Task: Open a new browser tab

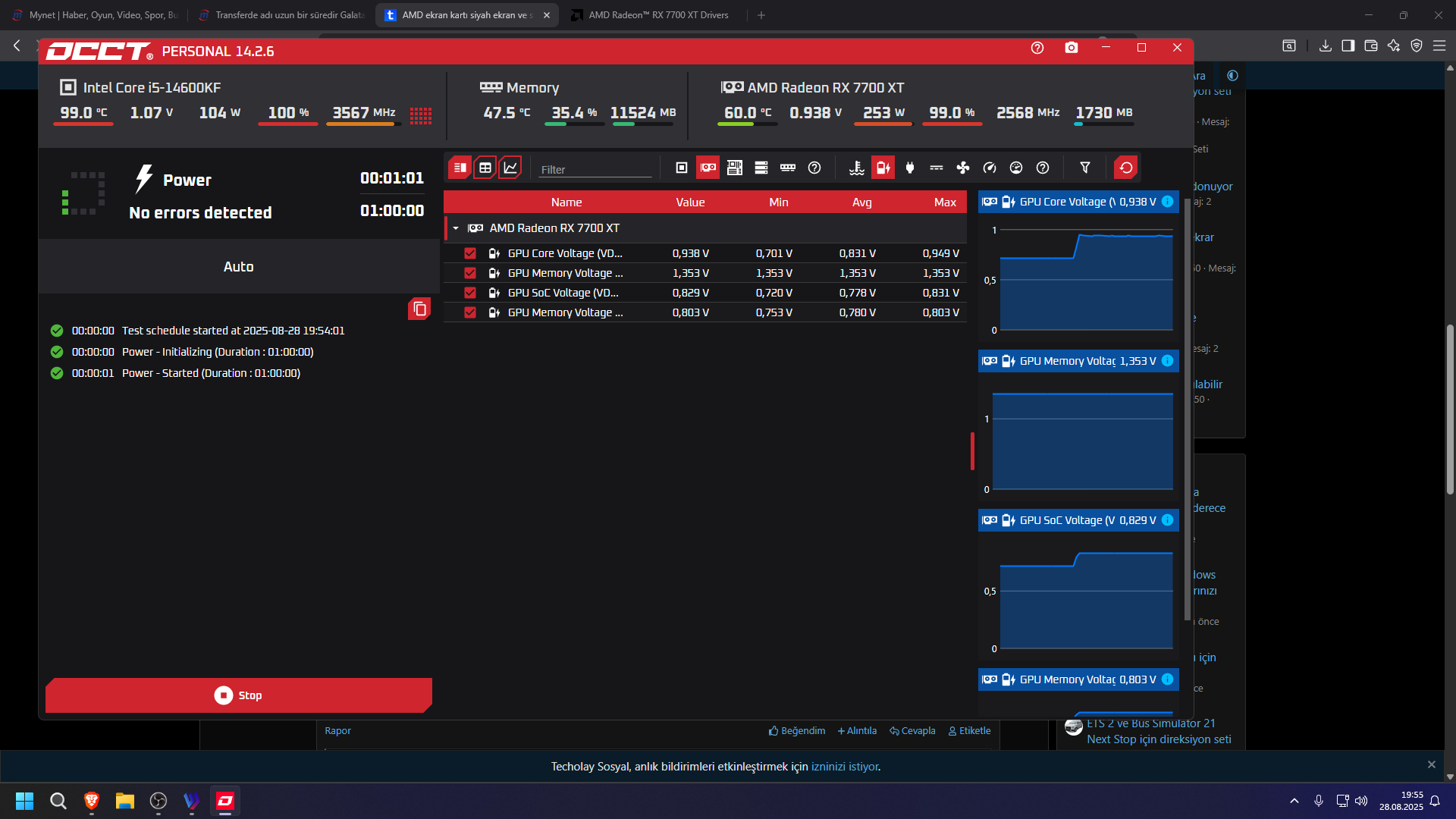Action: (x=761, y=15)
